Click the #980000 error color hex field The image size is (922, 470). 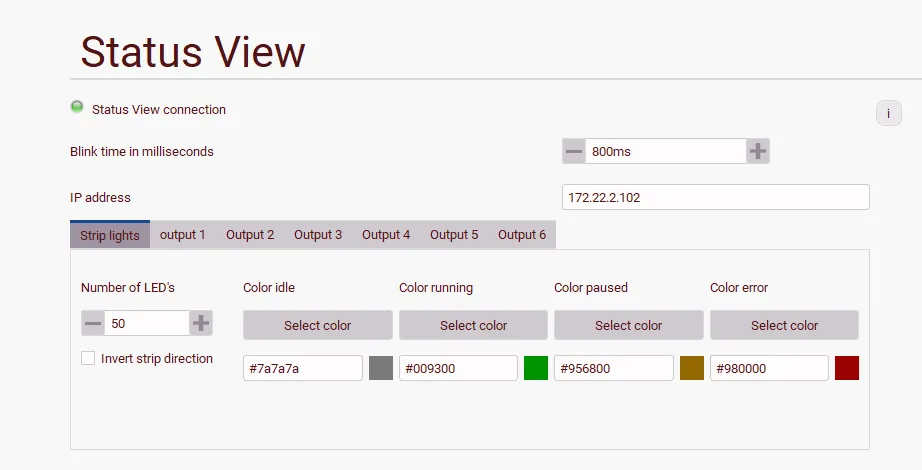point(769,368)
